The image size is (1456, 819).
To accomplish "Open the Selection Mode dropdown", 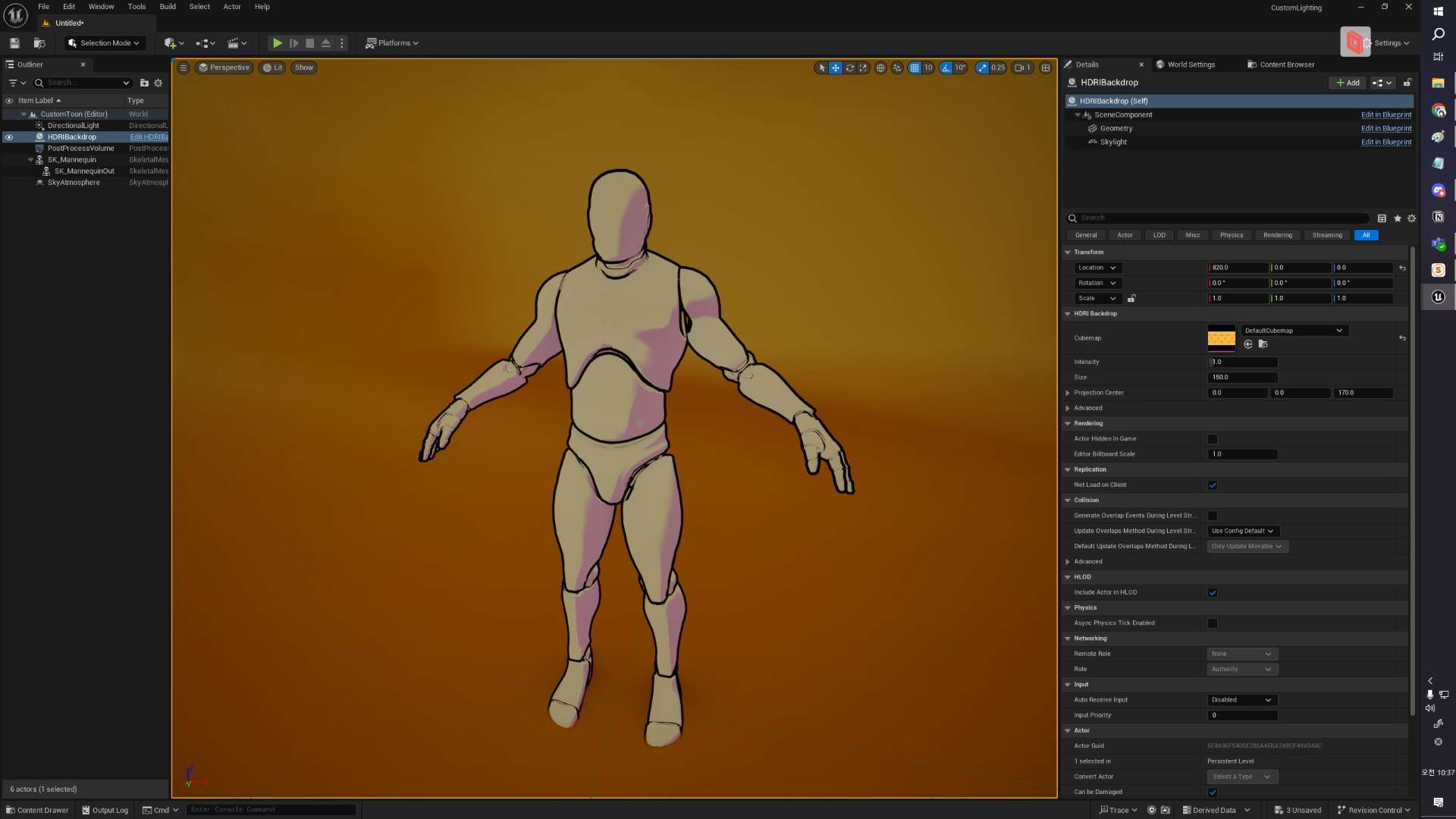I will pyautogui.click(x=105, y=43).
